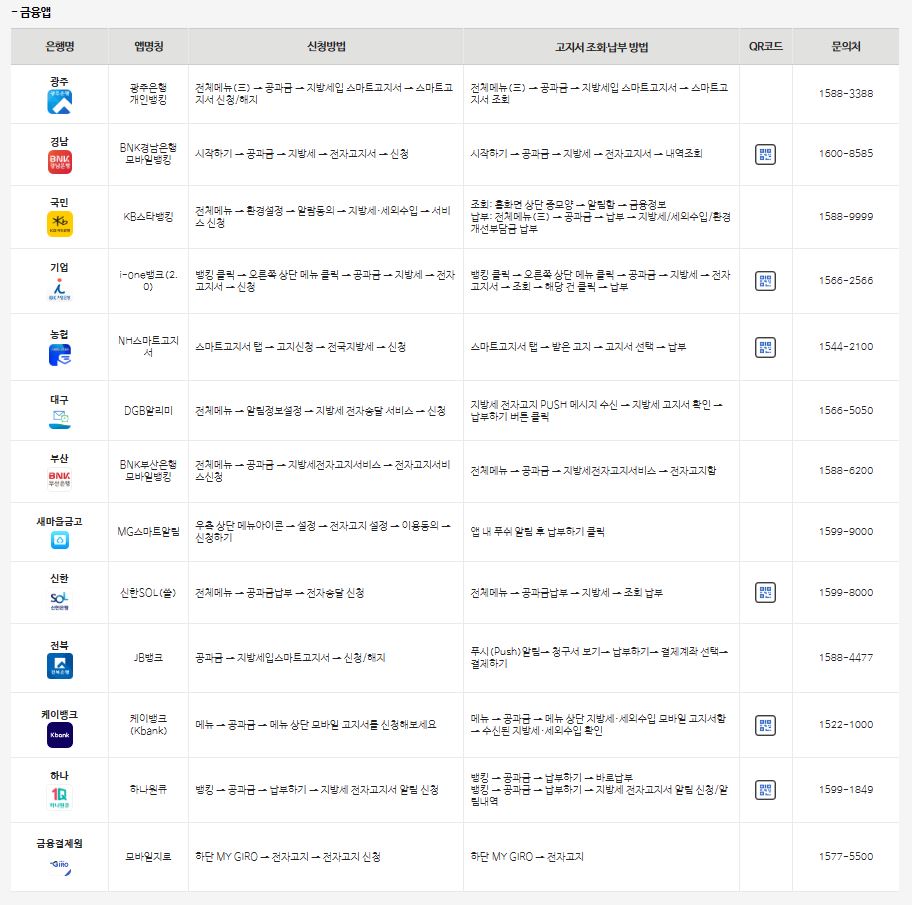Click the app name i-One뱅크(2.0)
912x905 pixels.
click(x=148, y=280)
